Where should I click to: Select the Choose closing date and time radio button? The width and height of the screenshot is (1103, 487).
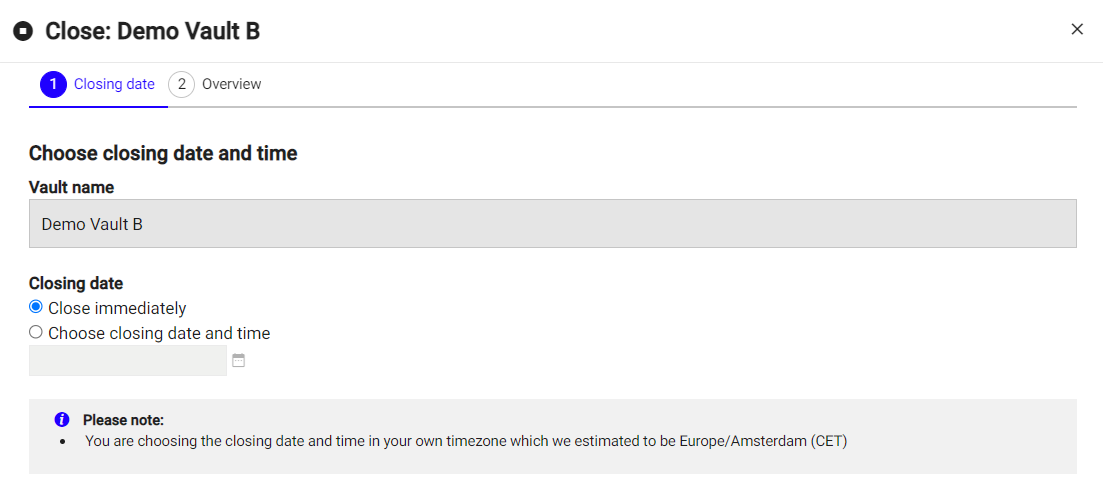[x=36, y=332]
